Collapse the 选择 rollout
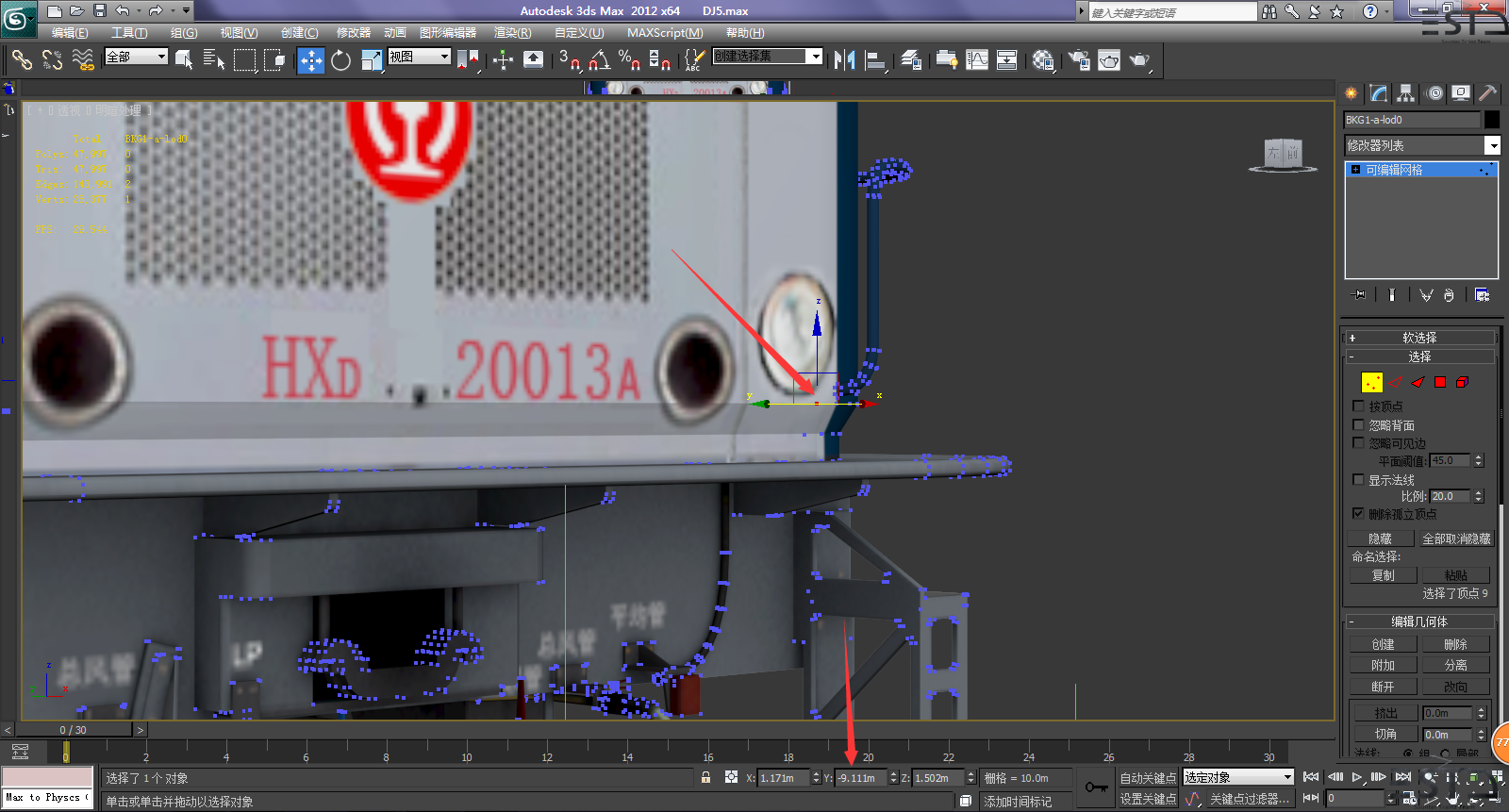Image resolution: width=1509 pixels, height=812 pixels. 1419,356
